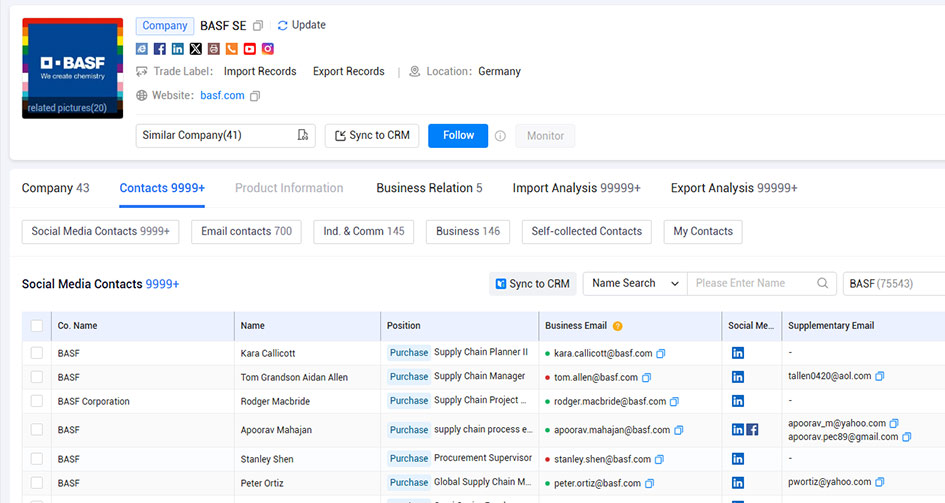Copy peter.ortiz@basf.com email address

pyautogui.click(x=649, y=483)
